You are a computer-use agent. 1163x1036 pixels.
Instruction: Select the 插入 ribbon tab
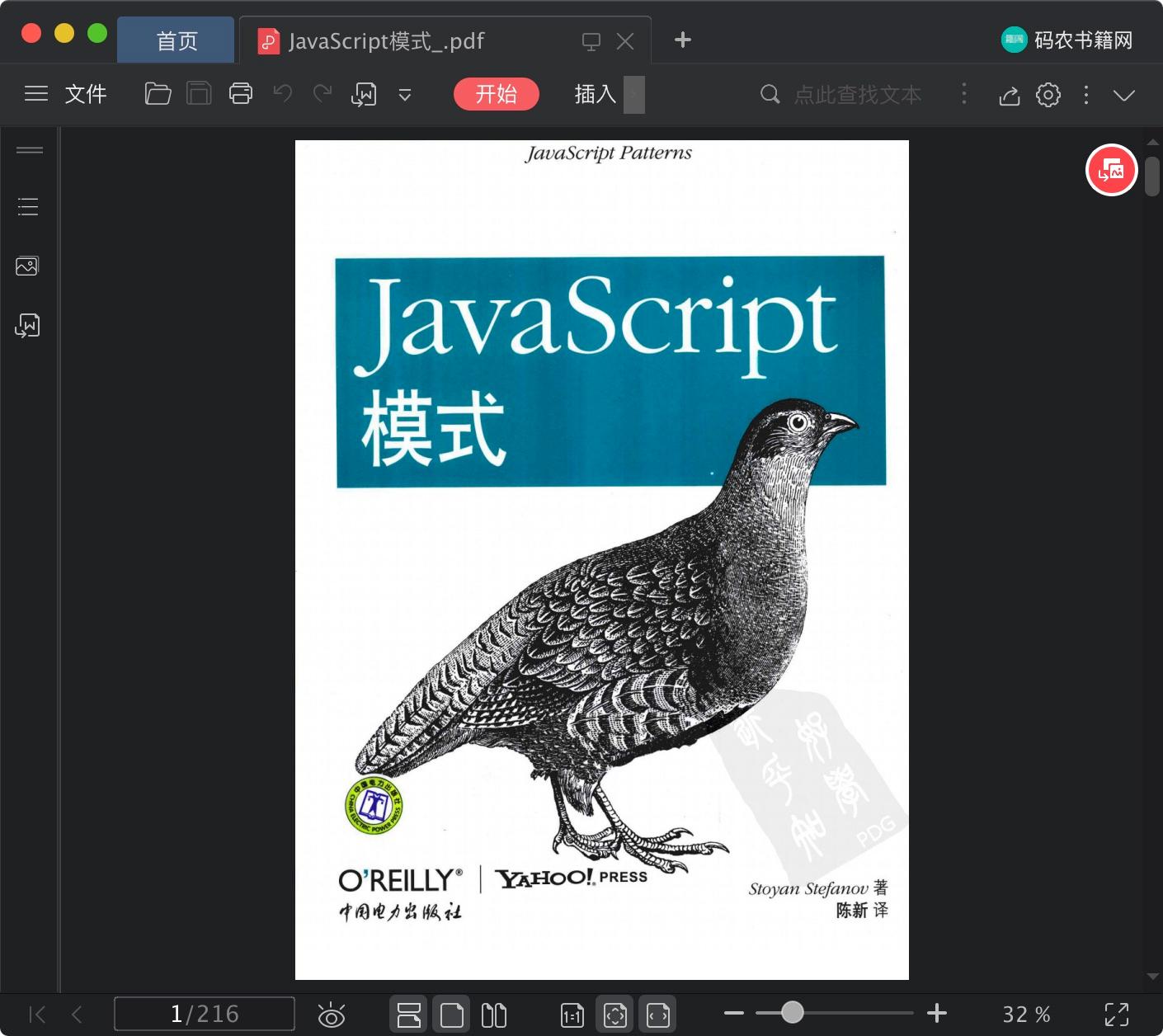point(596,94)
